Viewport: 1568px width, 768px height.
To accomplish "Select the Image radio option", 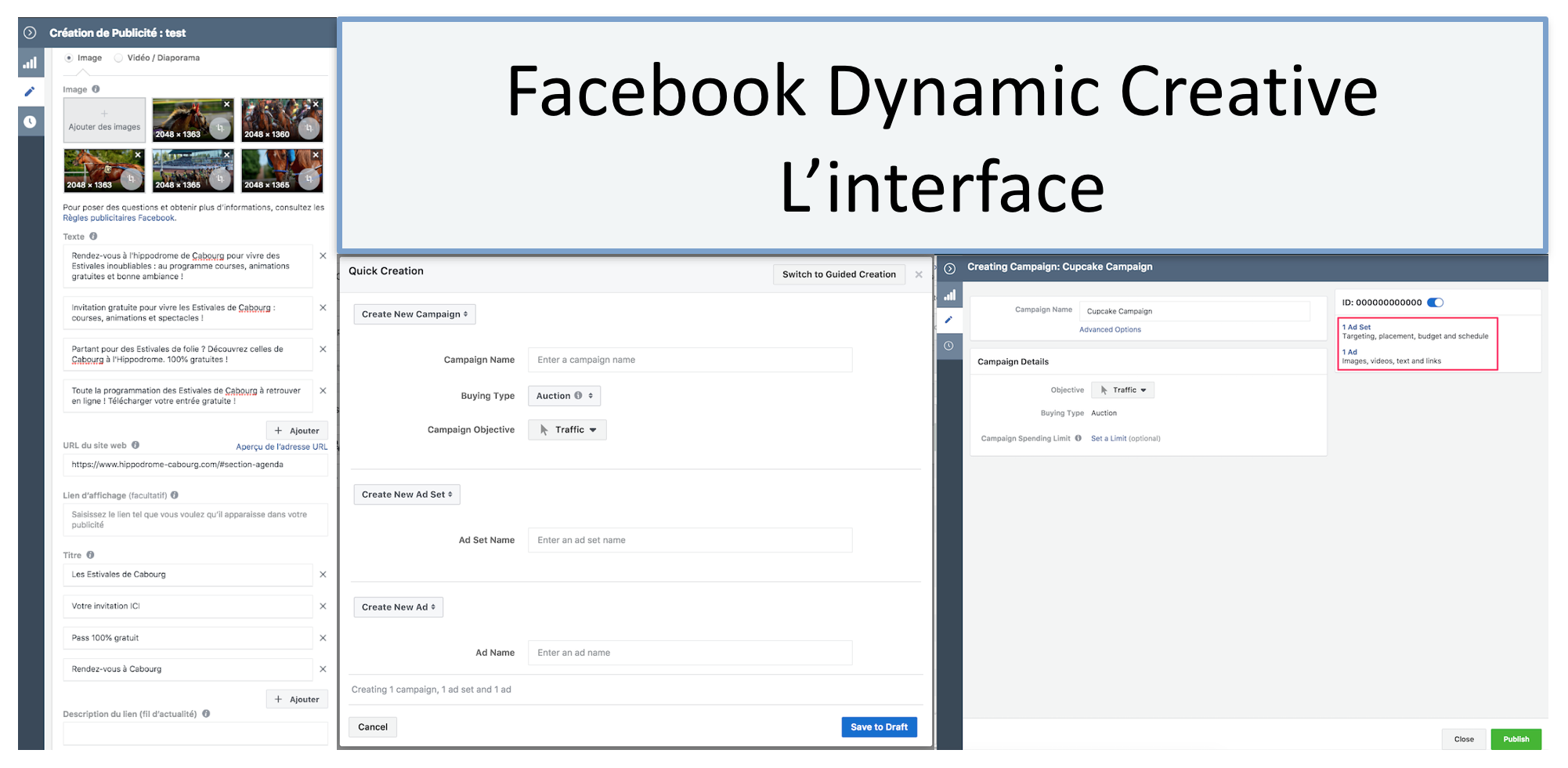I will coord(69,58).
